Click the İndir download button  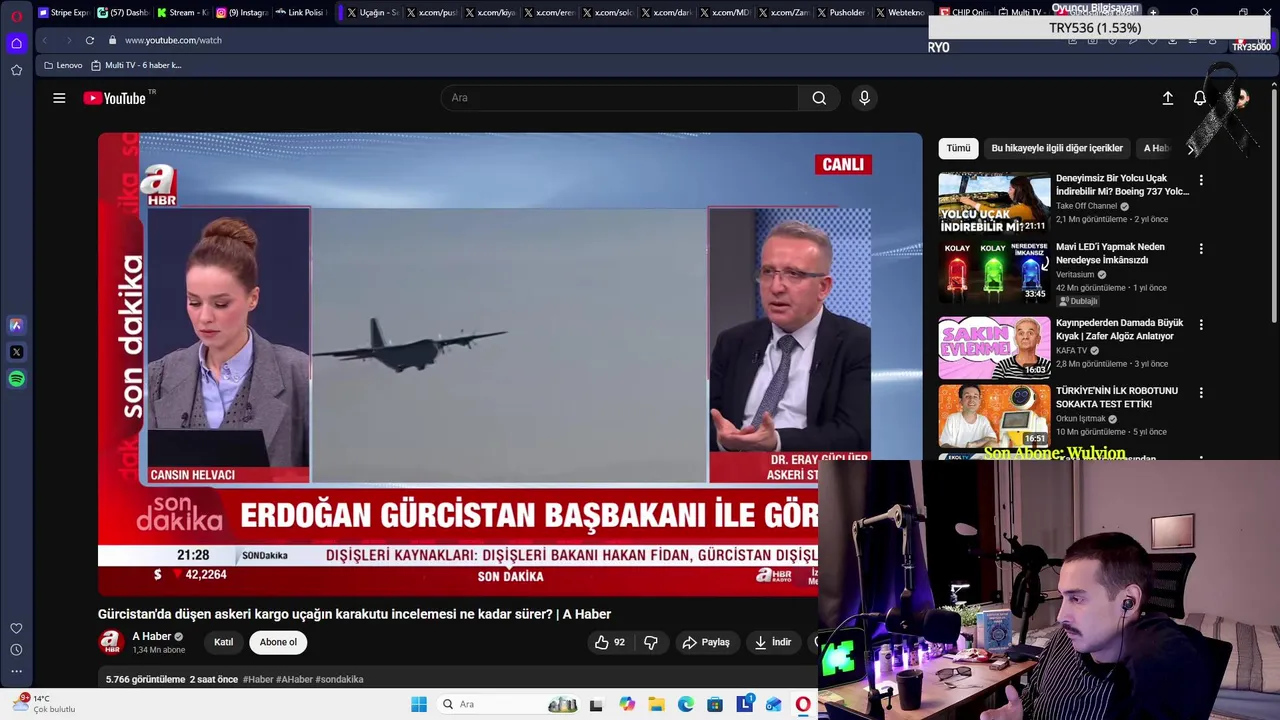tap(773, 642)
